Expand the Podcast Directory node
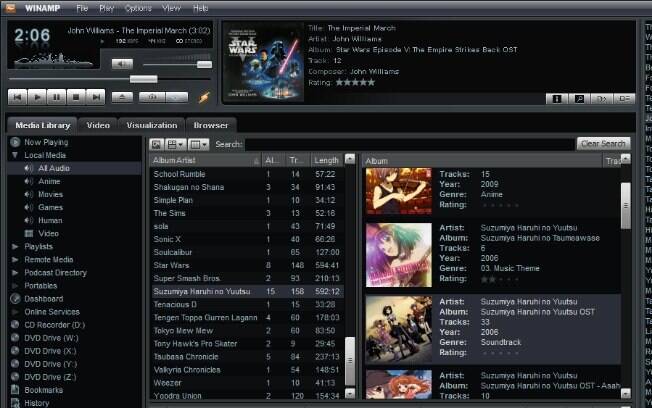This screenshot has height=408, width=652. [15, 273]
